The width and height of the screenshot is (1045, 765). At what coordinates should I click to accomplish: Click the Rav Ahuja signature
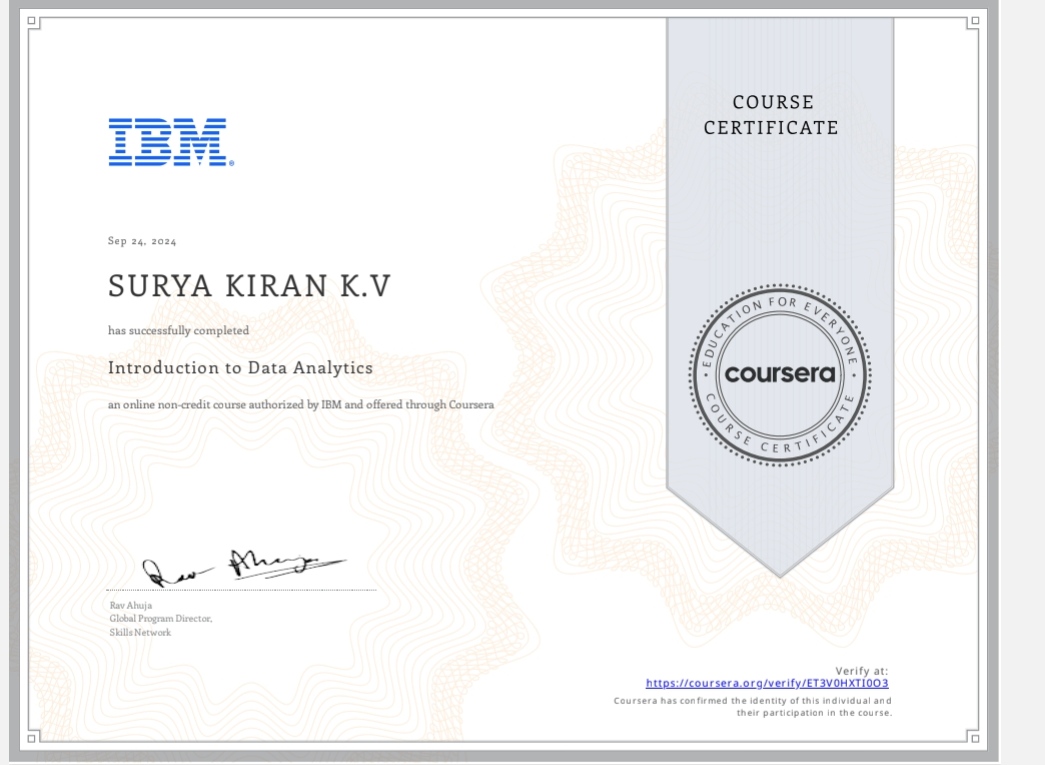click(x=244, y=567)
